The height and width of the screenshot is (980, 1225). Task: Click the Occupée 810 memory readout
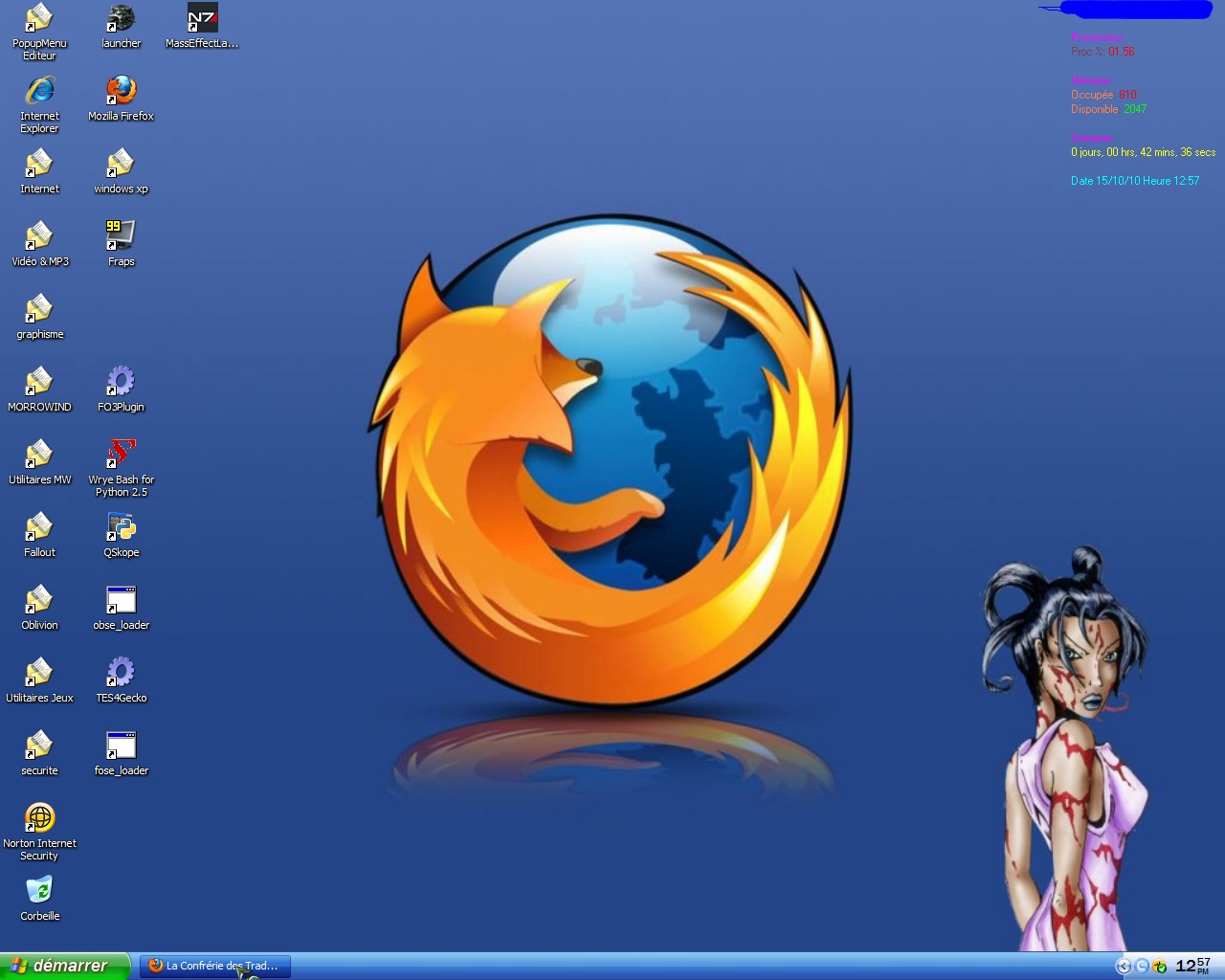click(1103, 95)
